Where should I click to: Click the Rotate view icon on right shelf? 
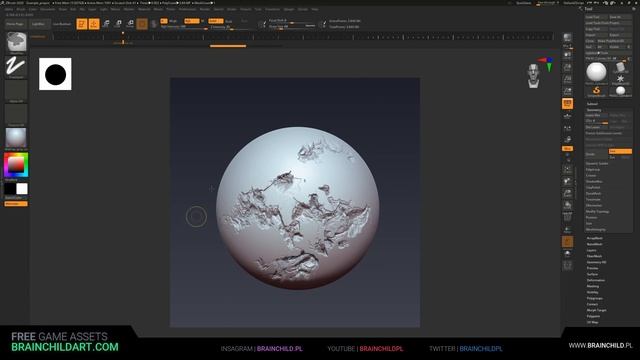click(x=567, y=205)
